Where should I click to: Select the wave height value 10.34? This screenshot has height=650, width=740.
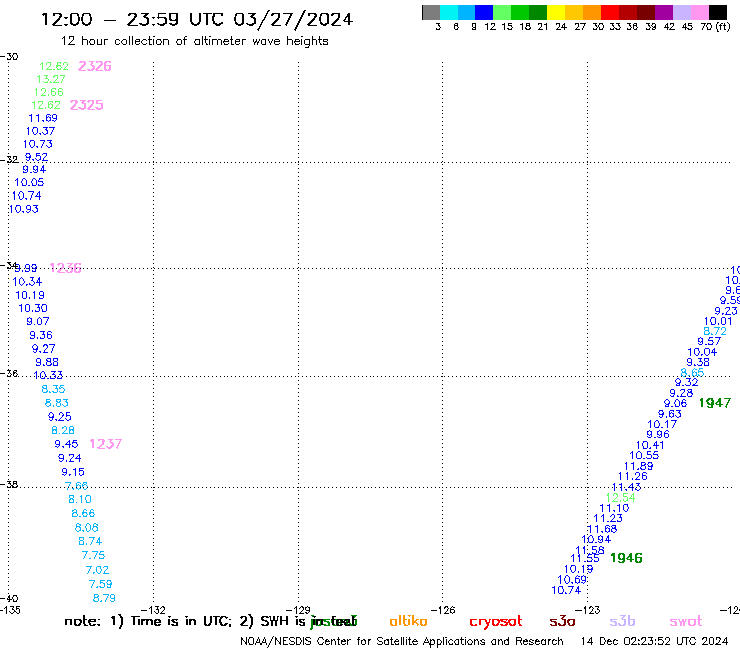[x=27, y=282]
